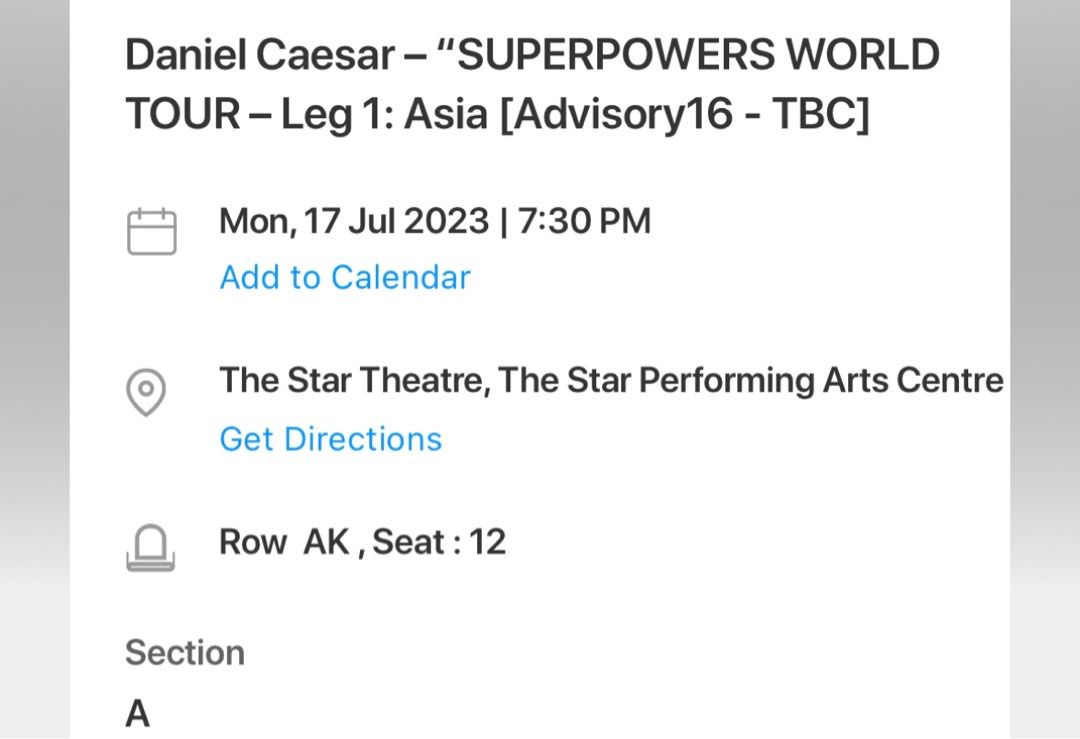Click the map pin icon near Get Directions
Screen dimensions: 1080x739
pyautogui.click(x=146, y=392)
